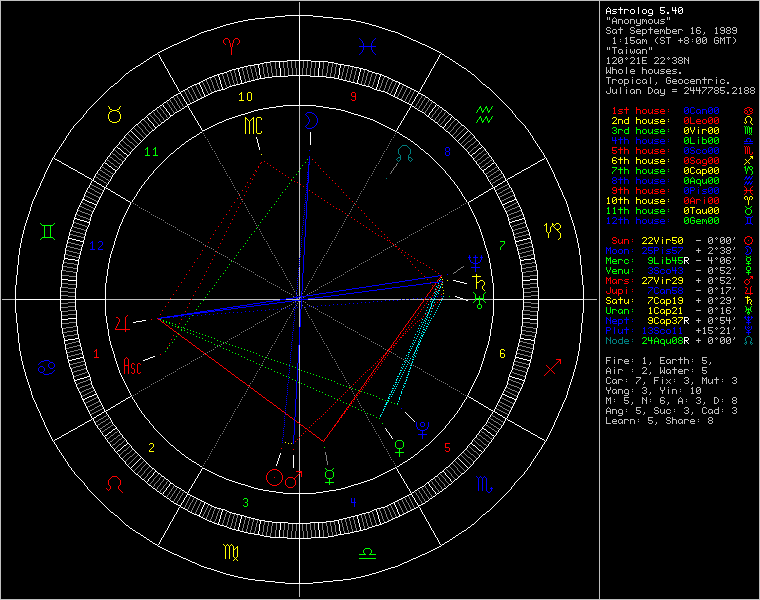Click the '"Taiwan"' location line
This screenshot has width=760, height=600.
(629, 50)
